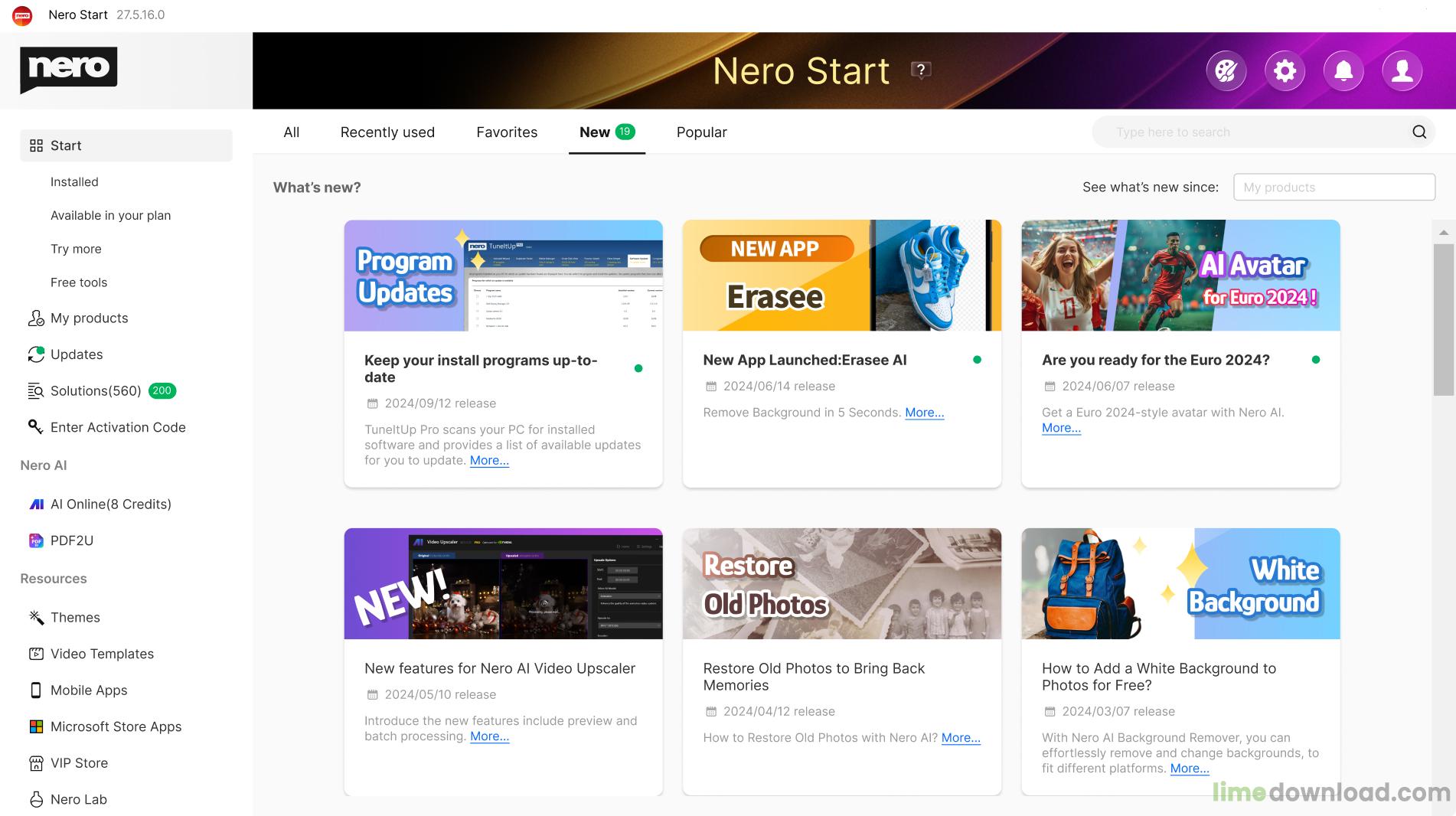Click 'How to Add a White Background' title
This screenshot has width=1456, height=816.
point(1159,677)
